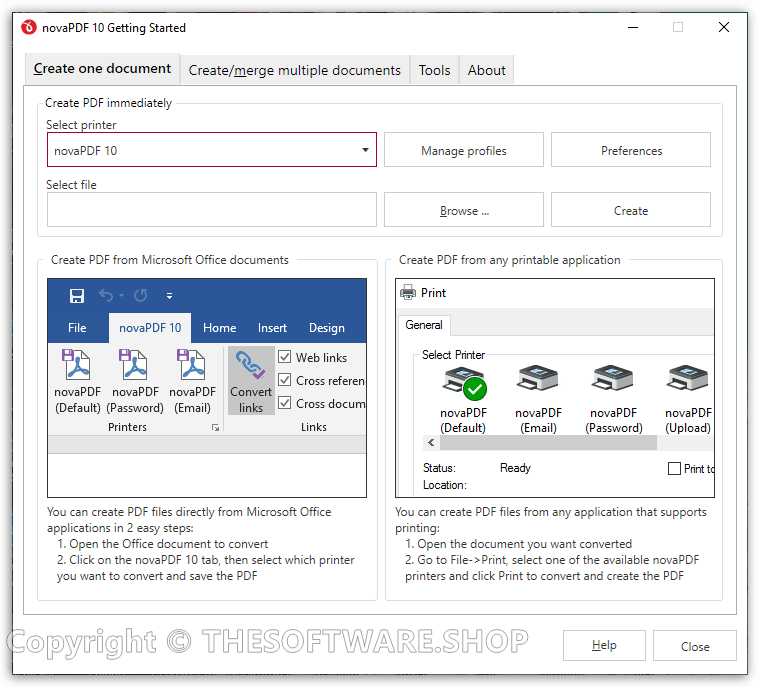
Task: Open the Tools tab
Action: point(434,70)
